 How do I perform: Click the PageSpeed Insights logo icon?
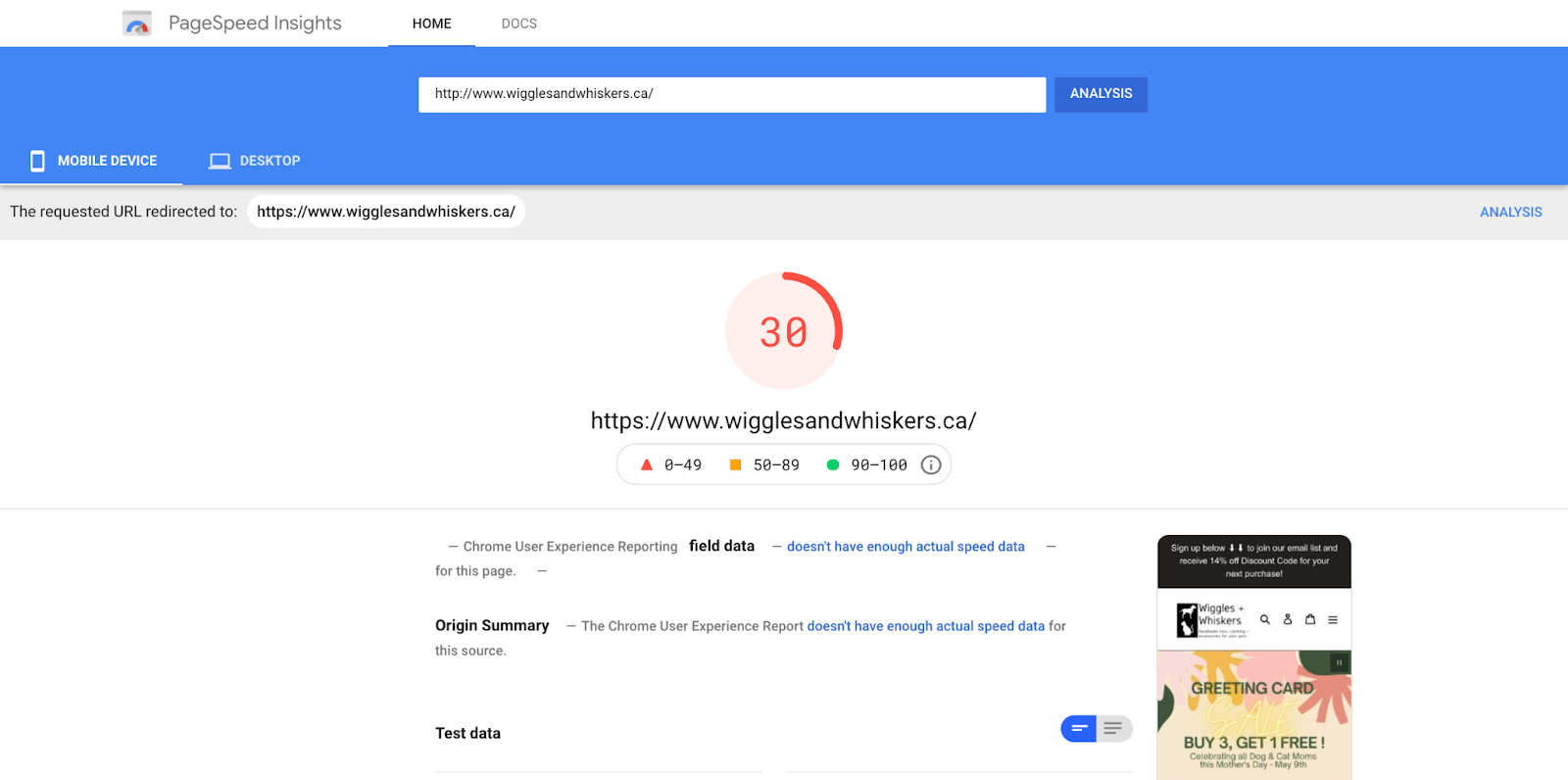[137, 24]
